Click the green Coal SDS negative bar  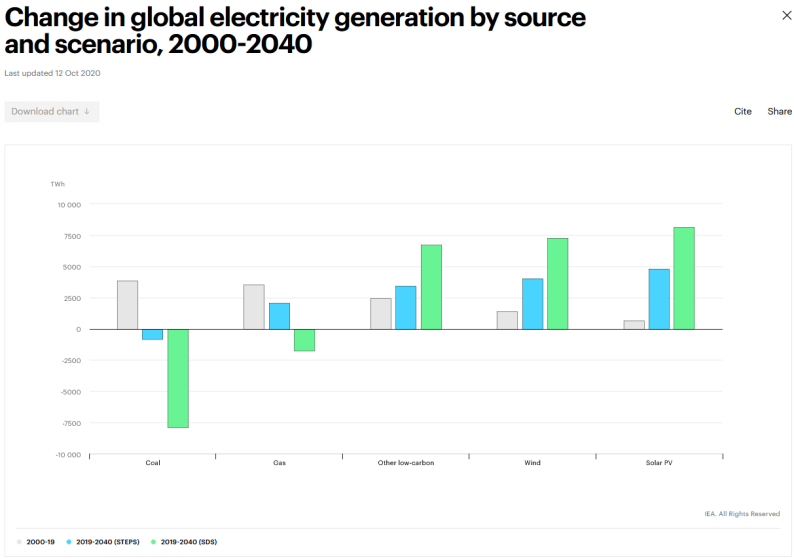tap(178, 378)
